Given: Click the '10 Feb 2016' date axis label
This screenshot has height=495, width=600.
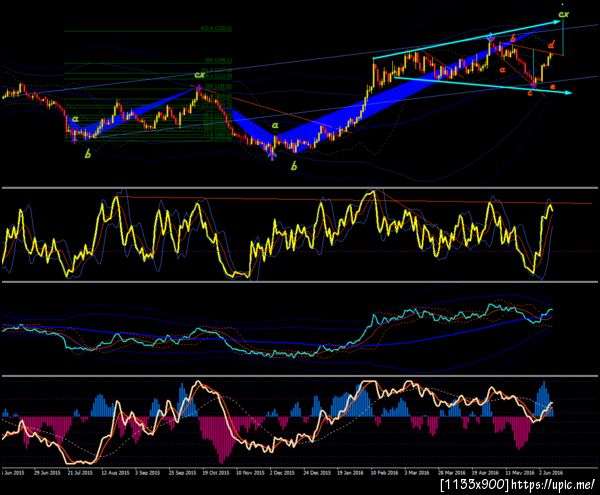Looking at the screenshot, I should click(x=384, y=473).
